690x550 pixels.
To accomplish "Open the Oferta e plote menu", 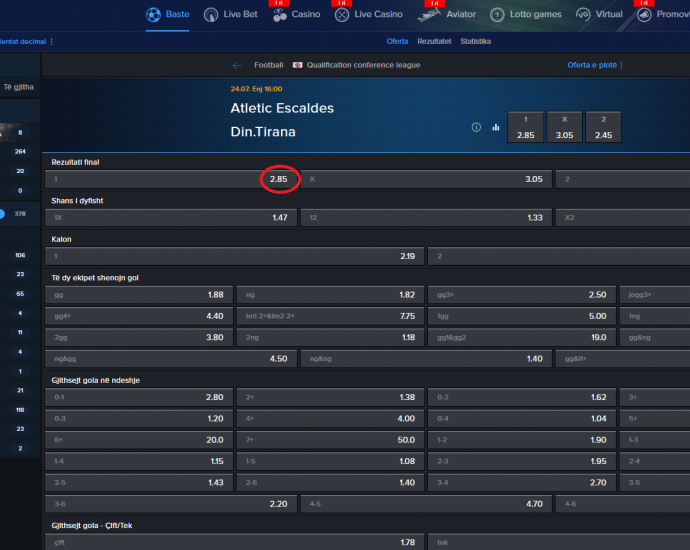I will coord(595,65).
